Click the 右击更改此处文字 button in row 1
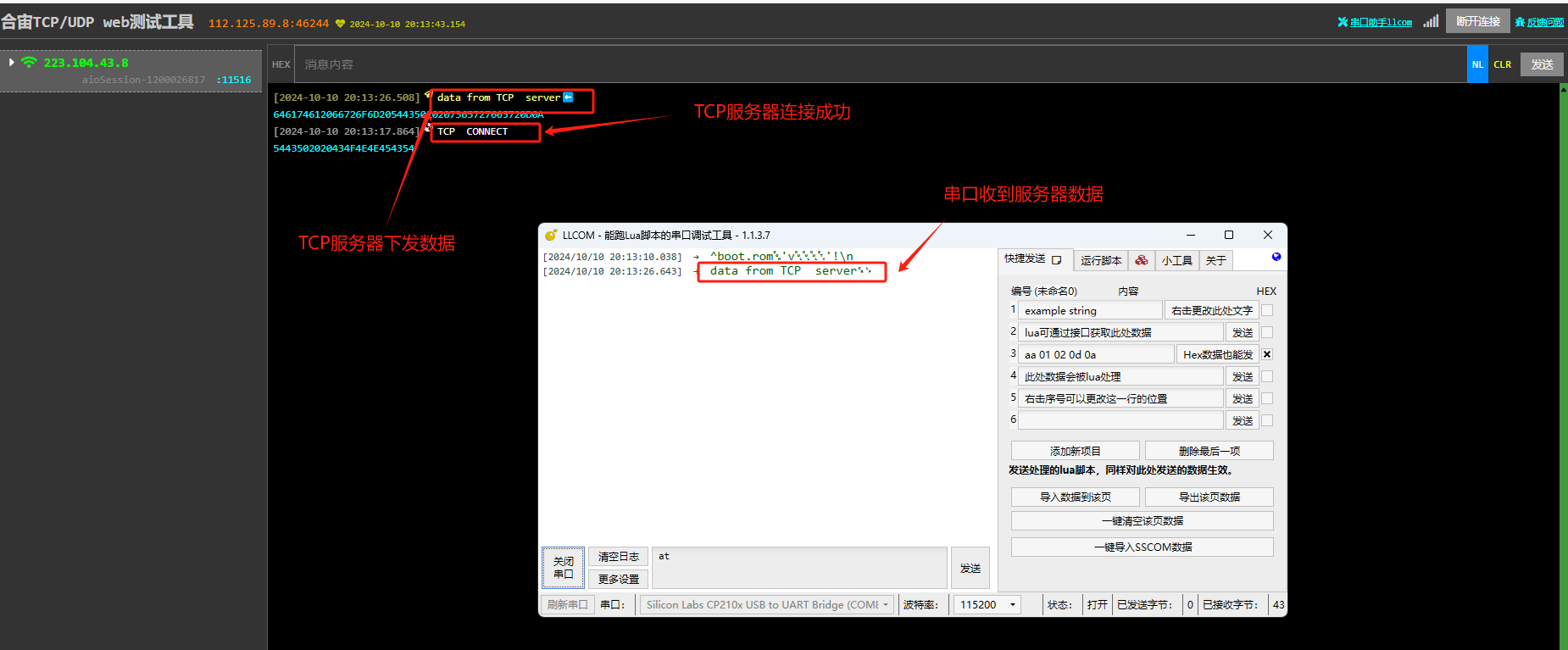The width and height of the screenshot is (1568, 650). coord(1212,310)
